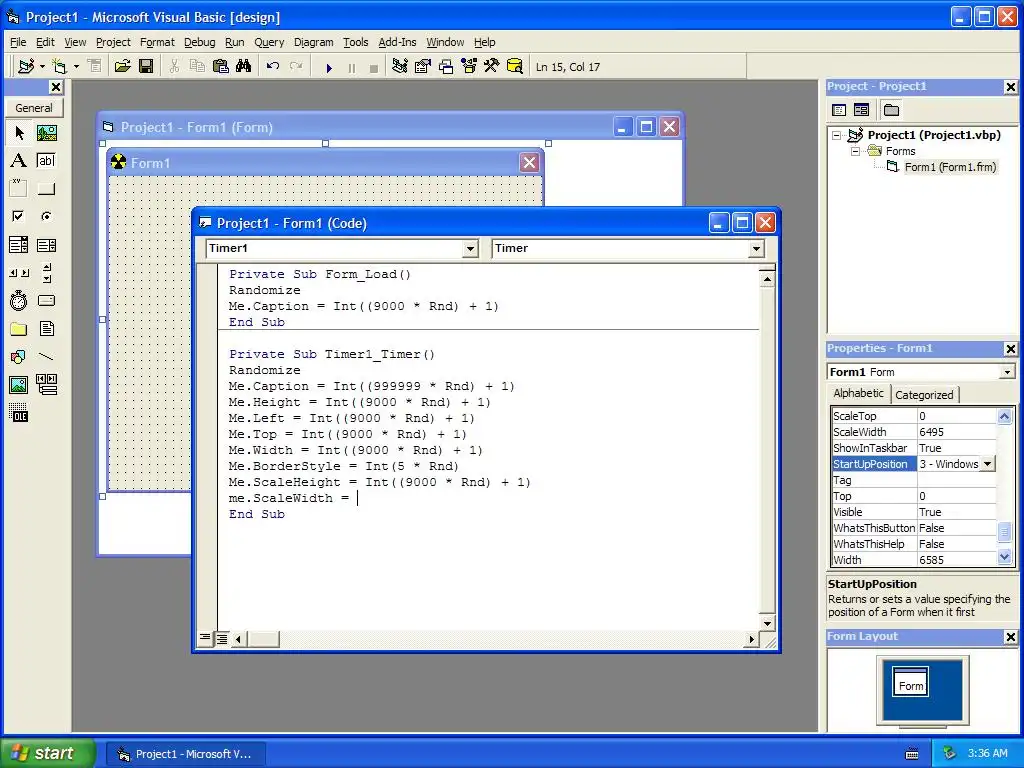Image resolution: width=1024 pixels, height=768 pixels.
Task: Click View Object in the Project panel
Action: coord(861,110)
